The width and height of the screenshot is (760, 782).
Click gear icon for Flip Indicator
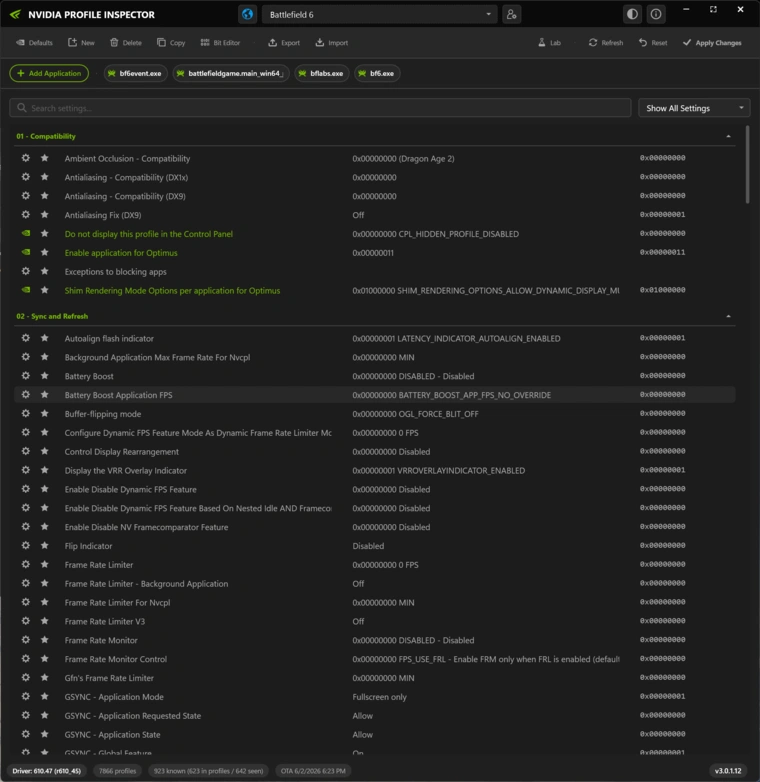coord(25,546)
